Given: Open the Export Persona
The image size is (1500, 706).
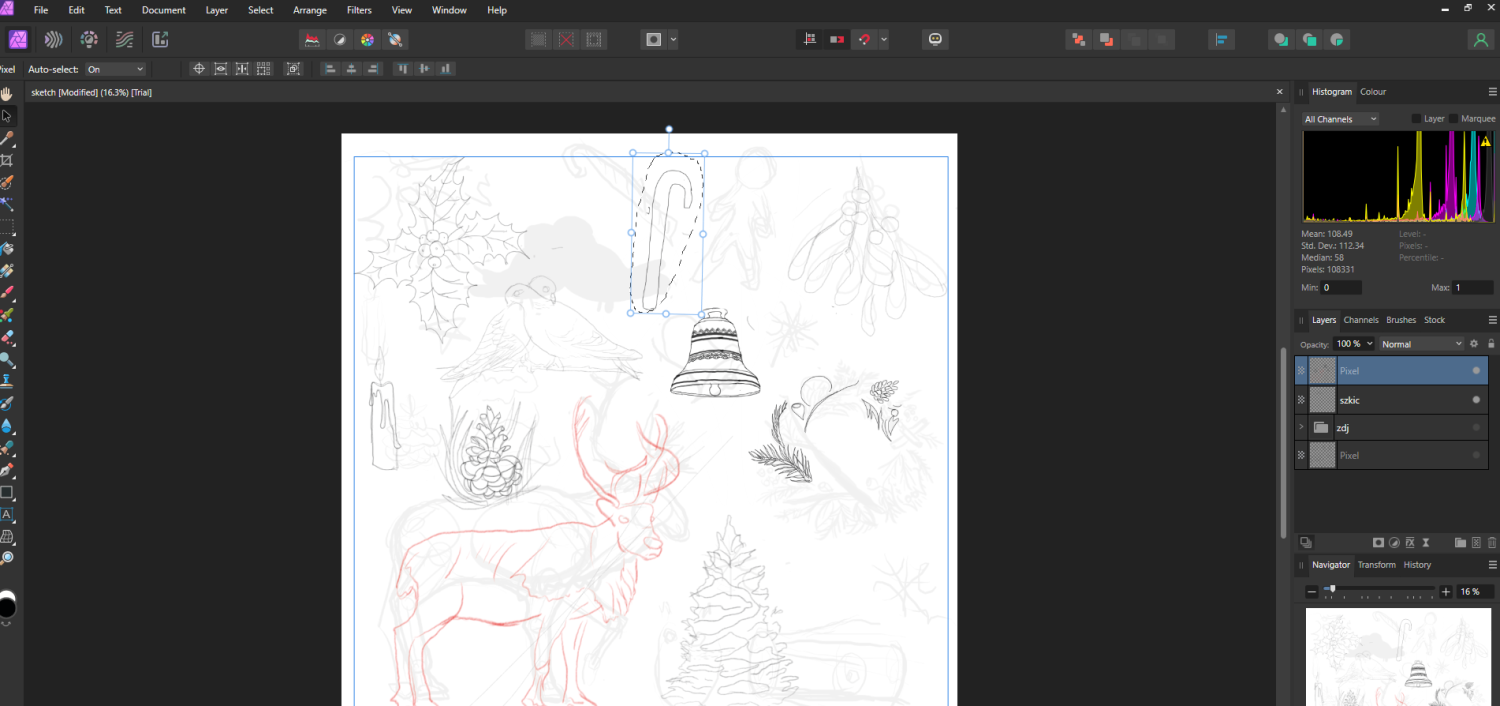Looking at the screenshot, I should click(160, 40).
